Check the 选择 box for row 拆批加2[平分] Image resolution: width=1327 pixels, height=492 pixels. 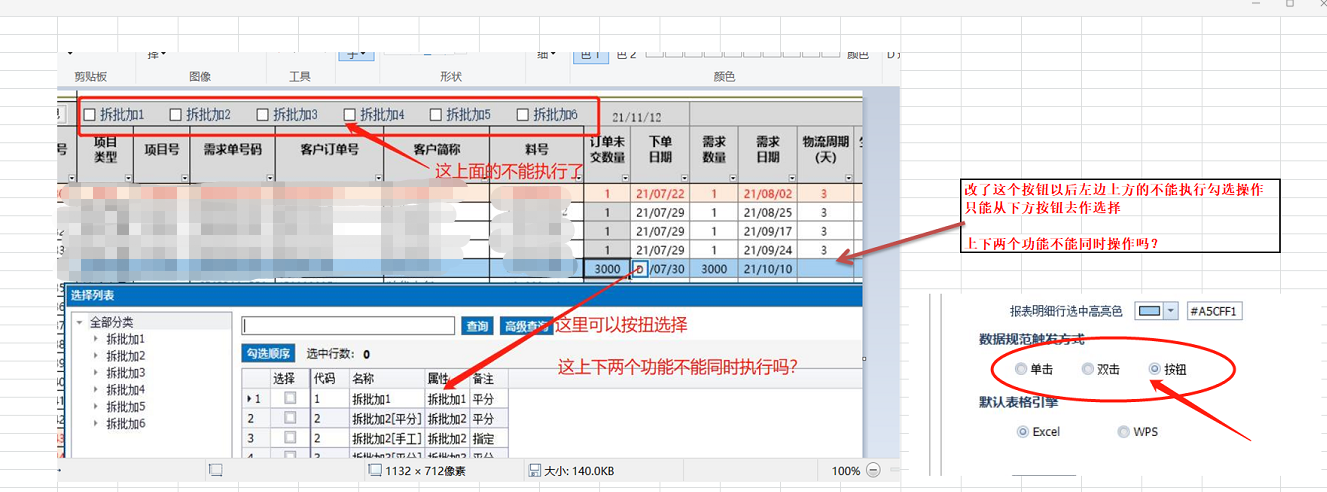coord(290,418)
